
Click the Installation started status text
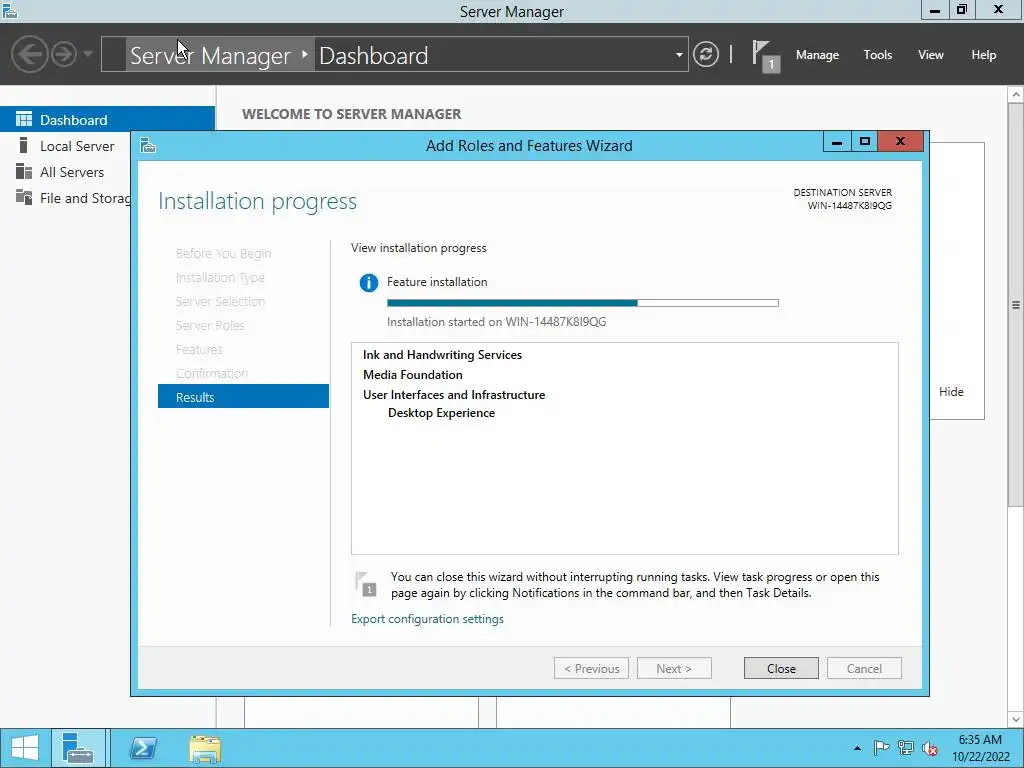496,322
